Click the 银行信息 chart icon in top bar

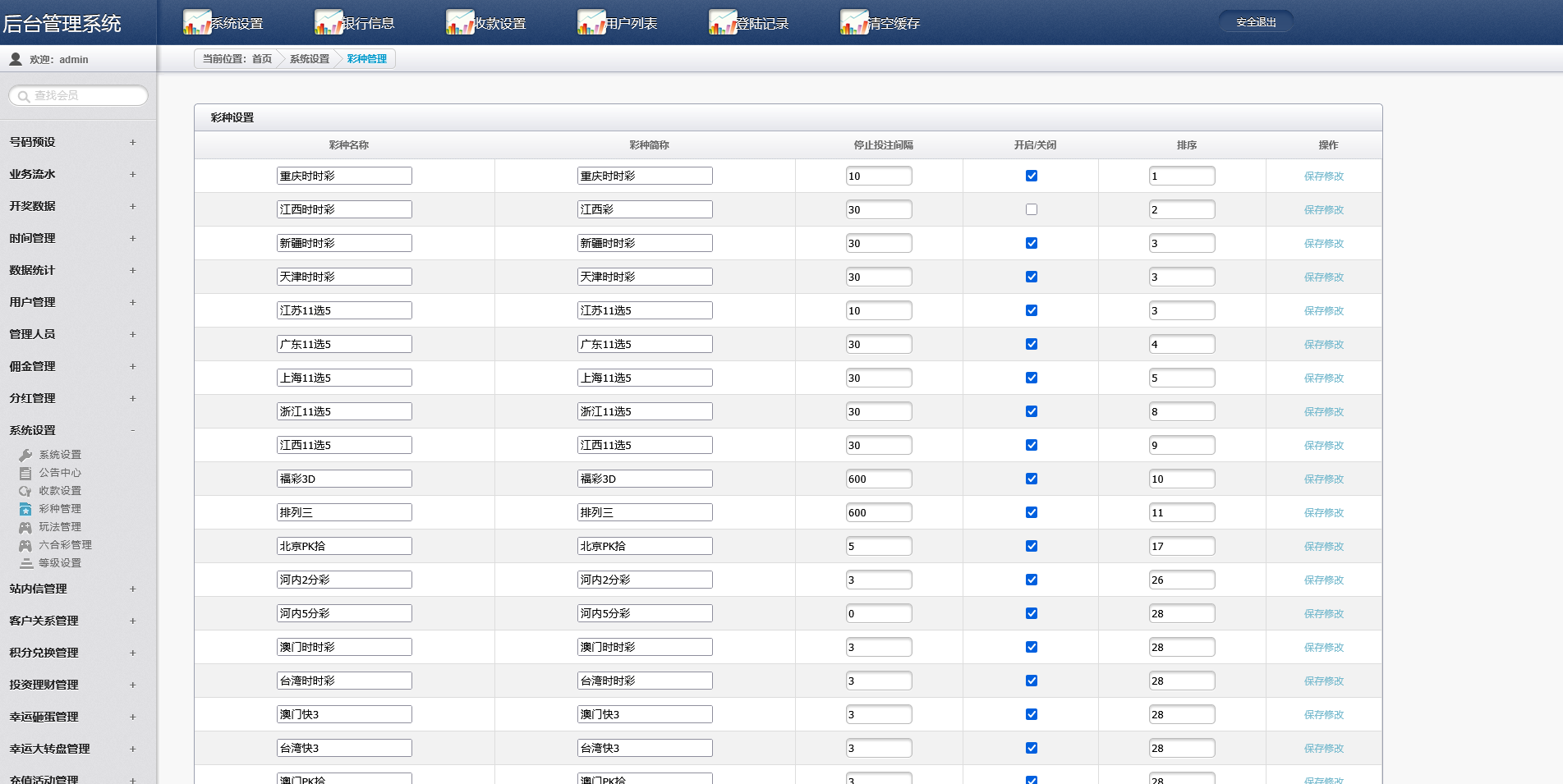point(329,22)
